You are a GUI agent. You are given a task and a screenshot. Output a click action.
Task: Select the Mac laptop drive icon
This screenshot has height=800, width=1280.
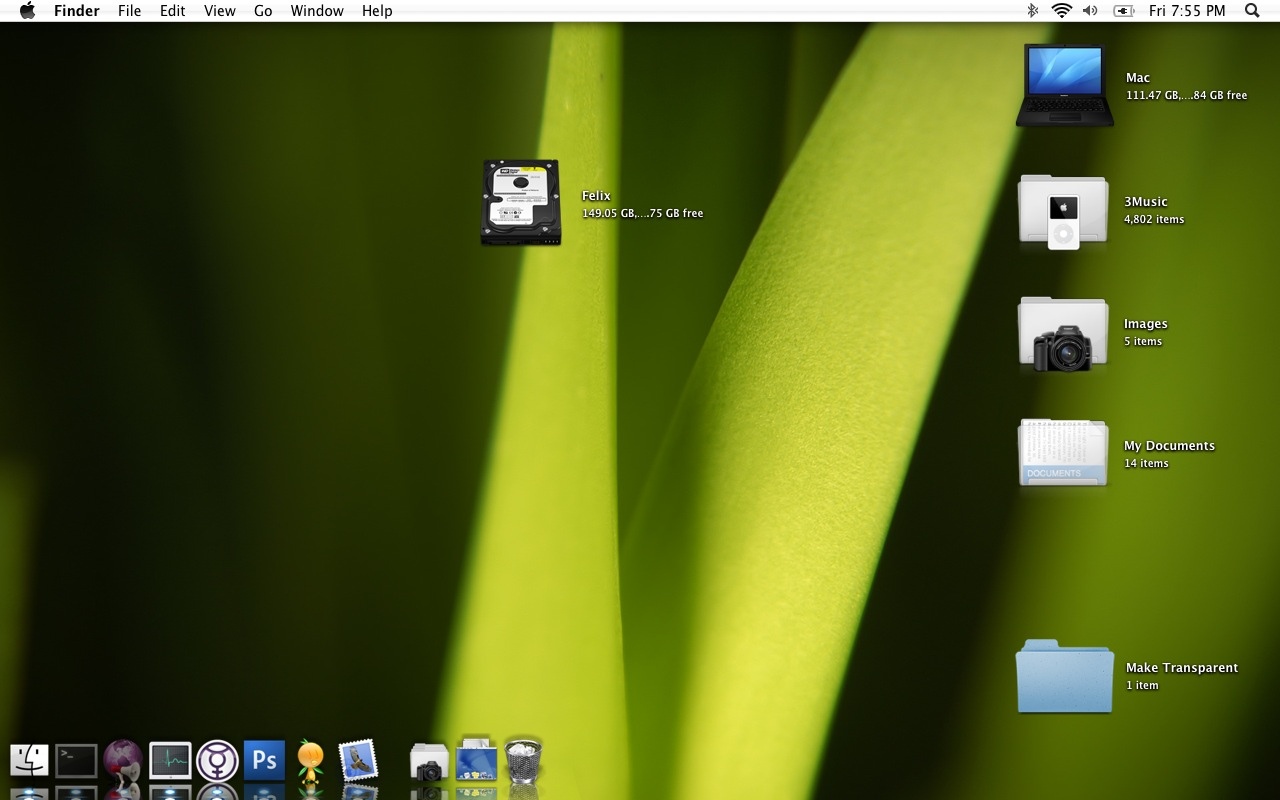click(x=1064, y=85)
